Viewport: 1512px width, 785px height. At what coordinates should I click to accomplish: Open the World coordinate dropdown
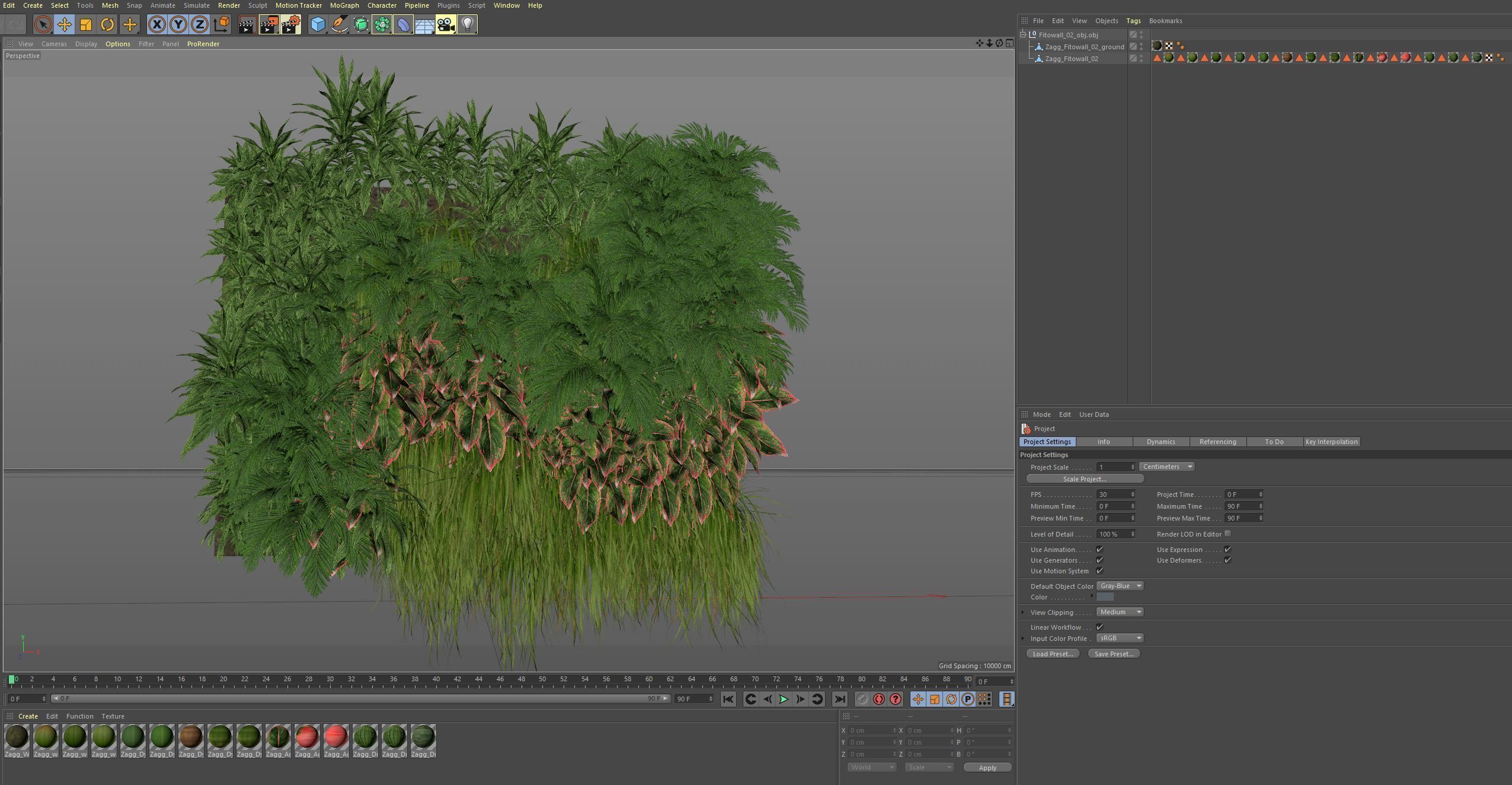pos(871,767)
